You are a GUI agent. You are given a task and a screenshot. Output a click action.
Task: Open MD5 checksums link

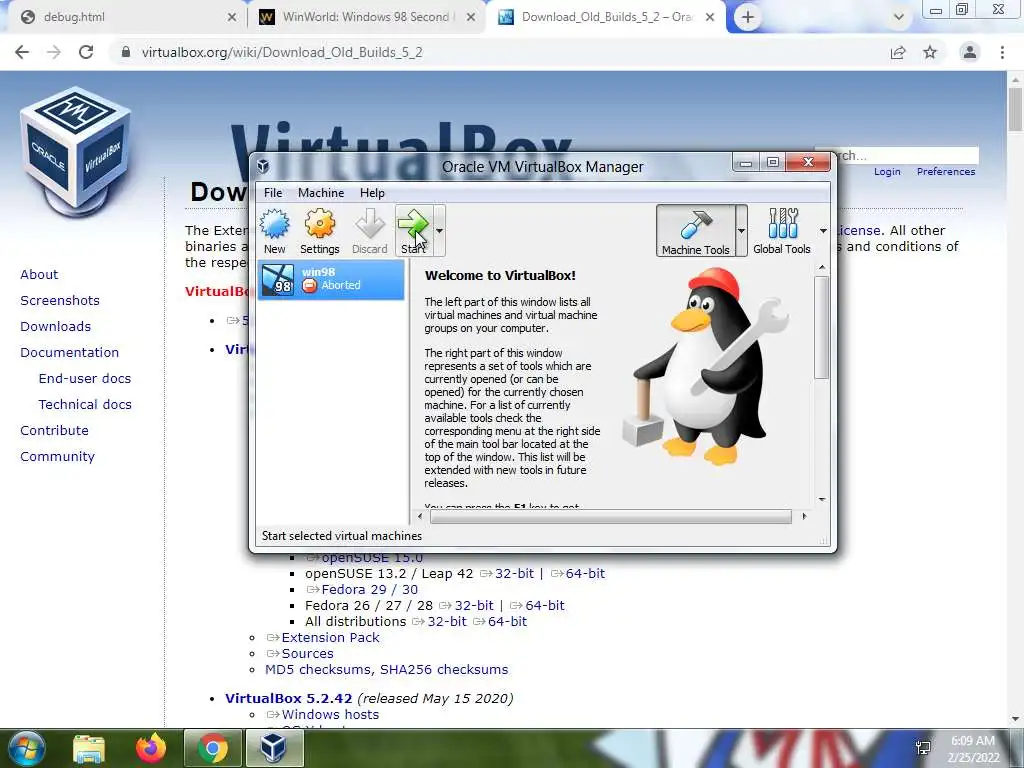[319, 669]
